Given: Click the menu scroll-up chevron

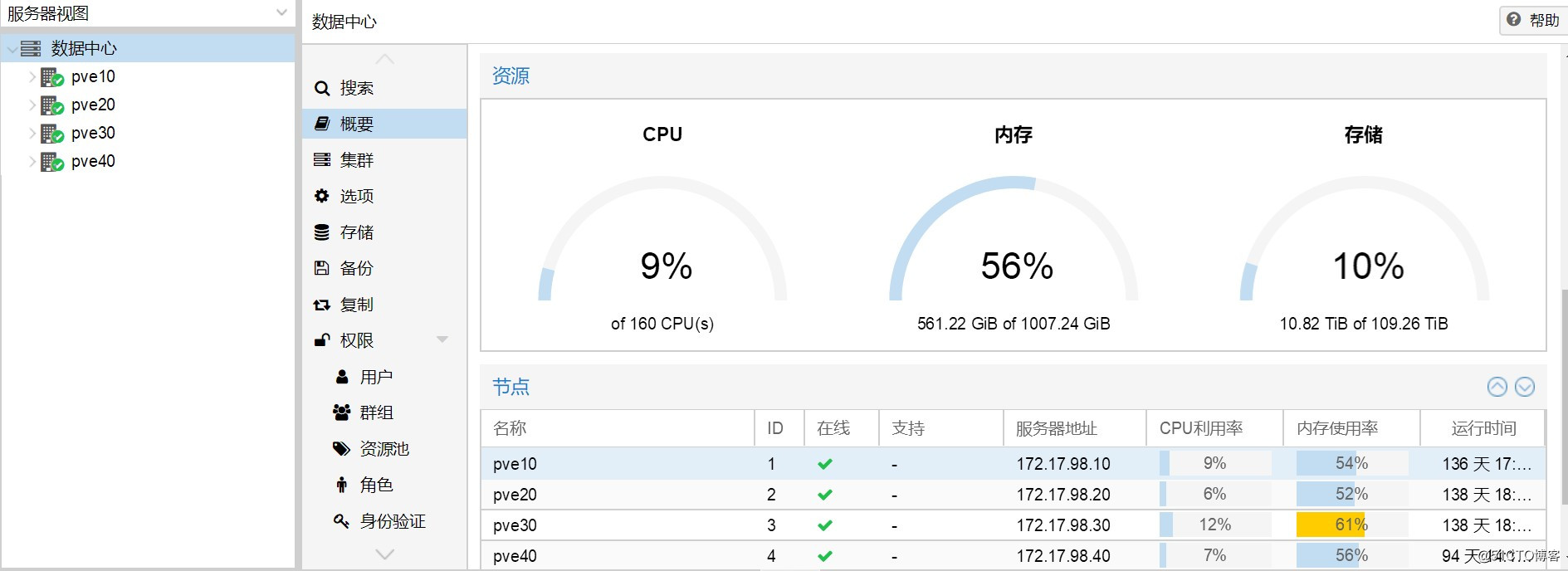Looking at the screenshot, I should click(385, 59).
